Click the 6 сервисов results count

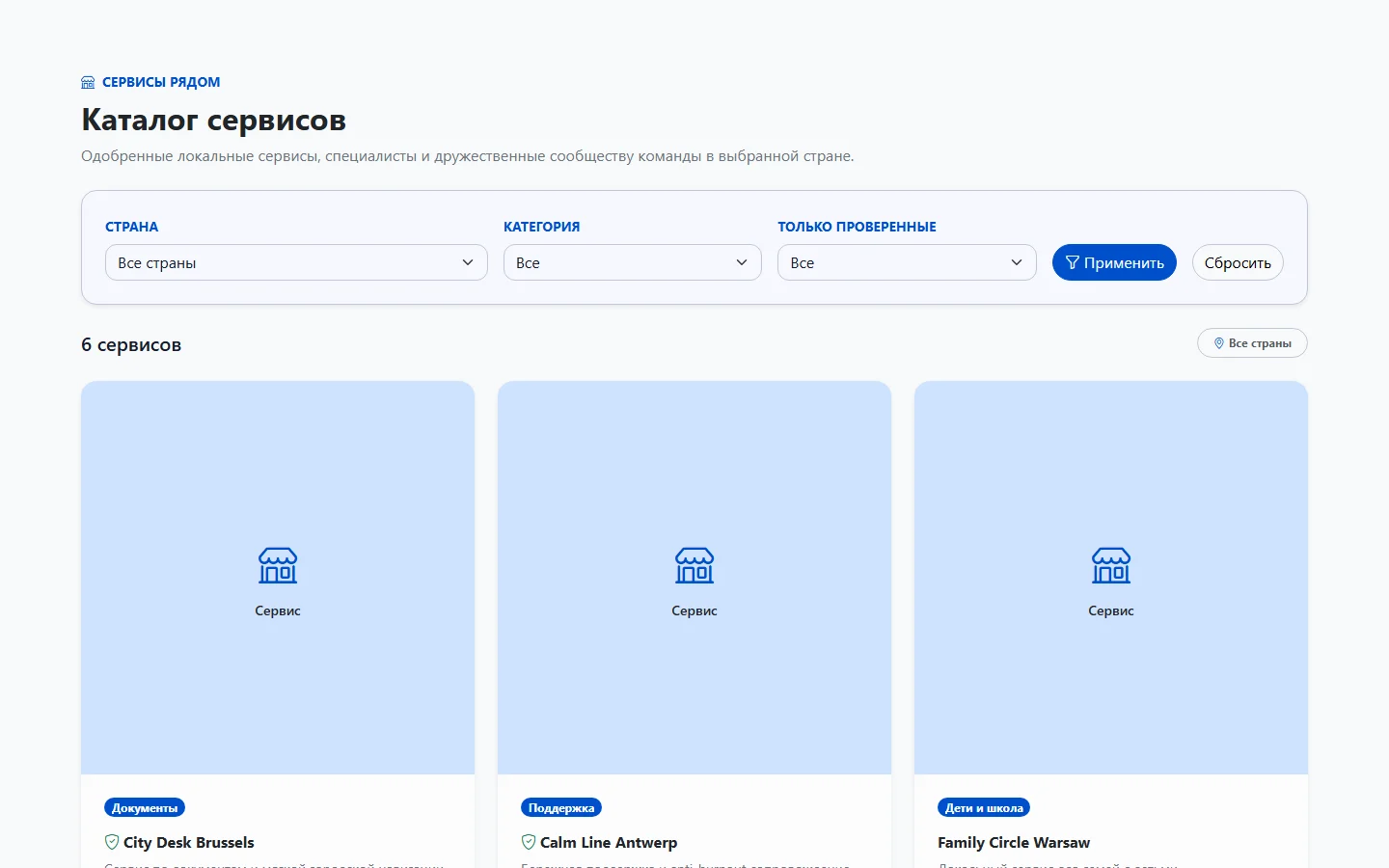(131, 344)
